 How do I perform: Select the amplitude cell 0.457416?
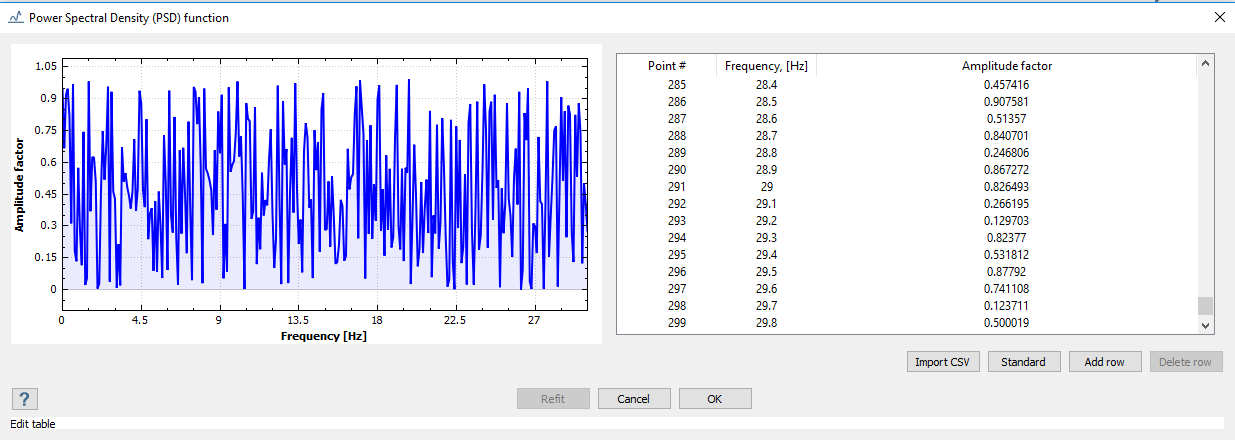1006,85
